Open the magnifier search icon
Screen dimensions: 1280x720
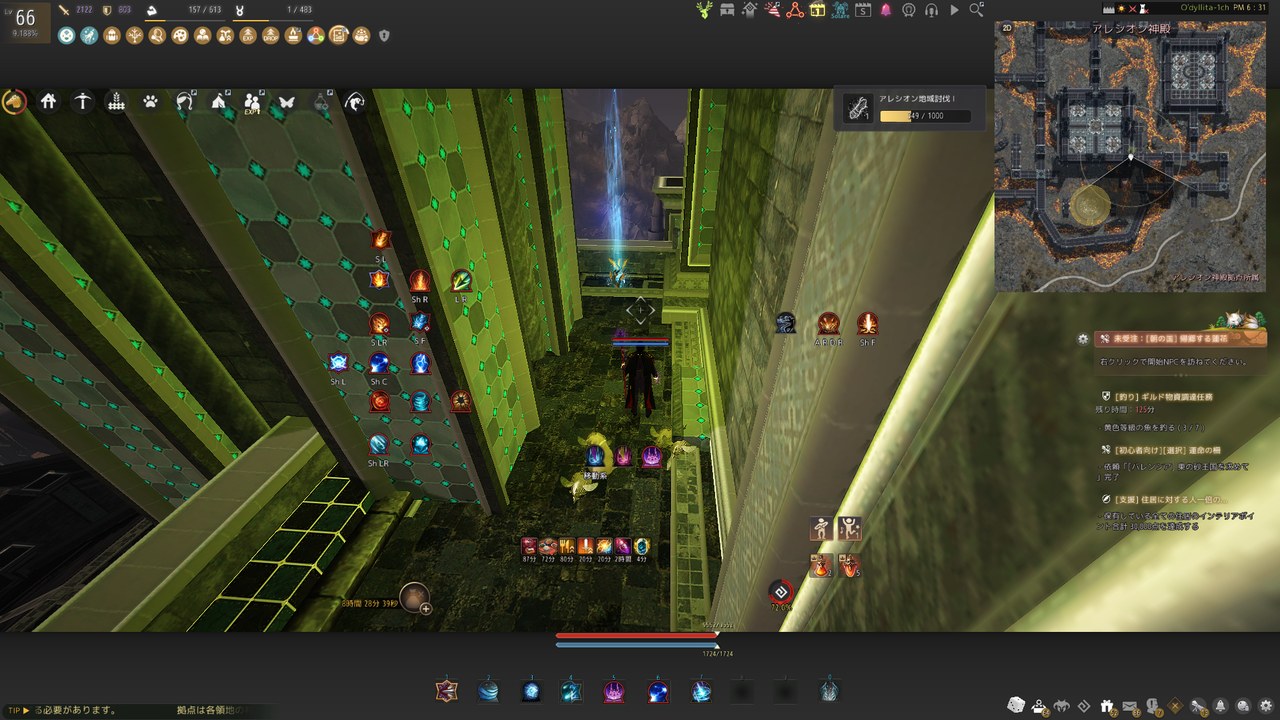tap(976, 10)
